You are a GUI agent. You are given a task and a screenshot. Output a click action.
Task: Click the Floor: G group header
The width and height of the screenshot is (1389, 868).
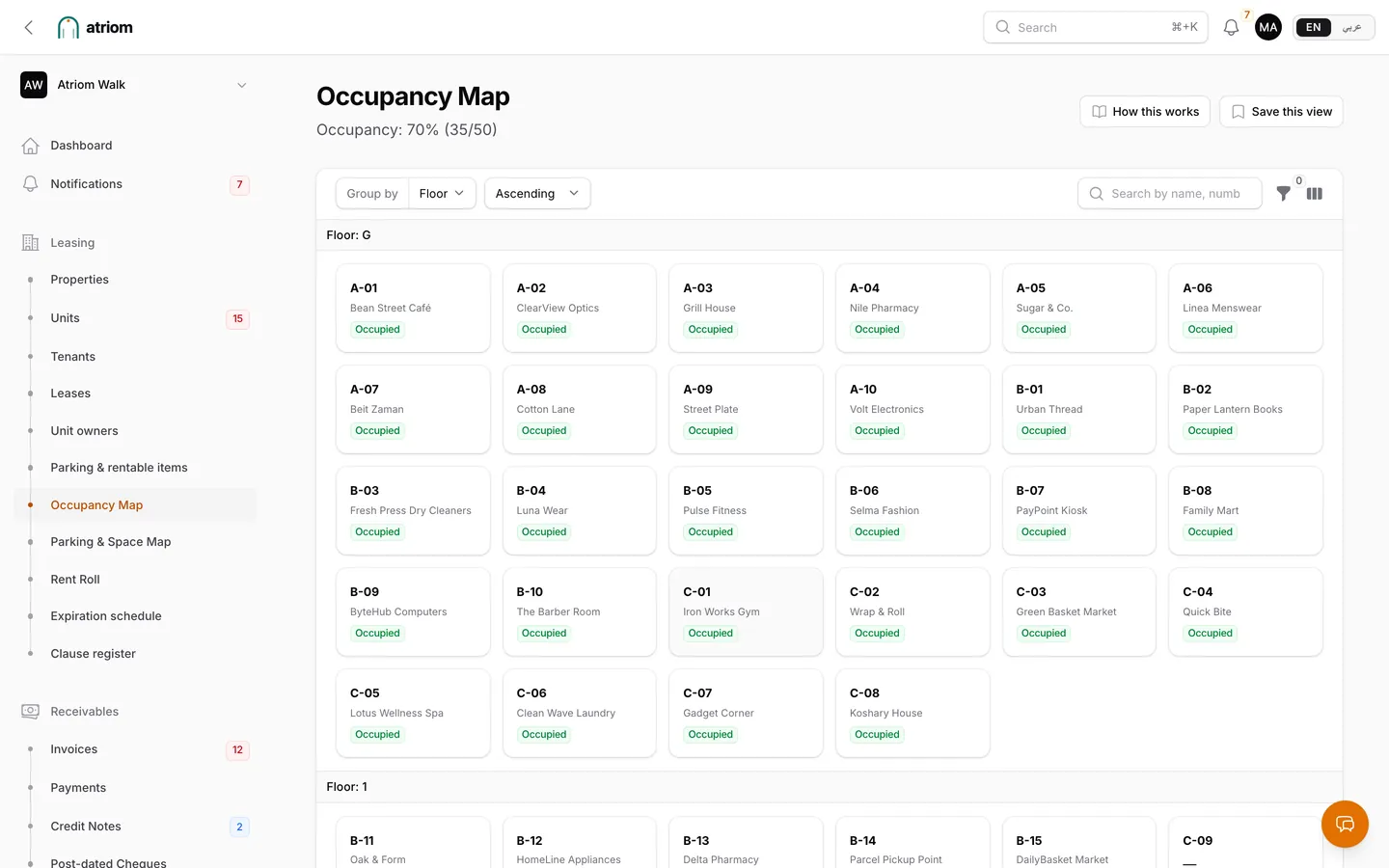click(x=830, y=235)
